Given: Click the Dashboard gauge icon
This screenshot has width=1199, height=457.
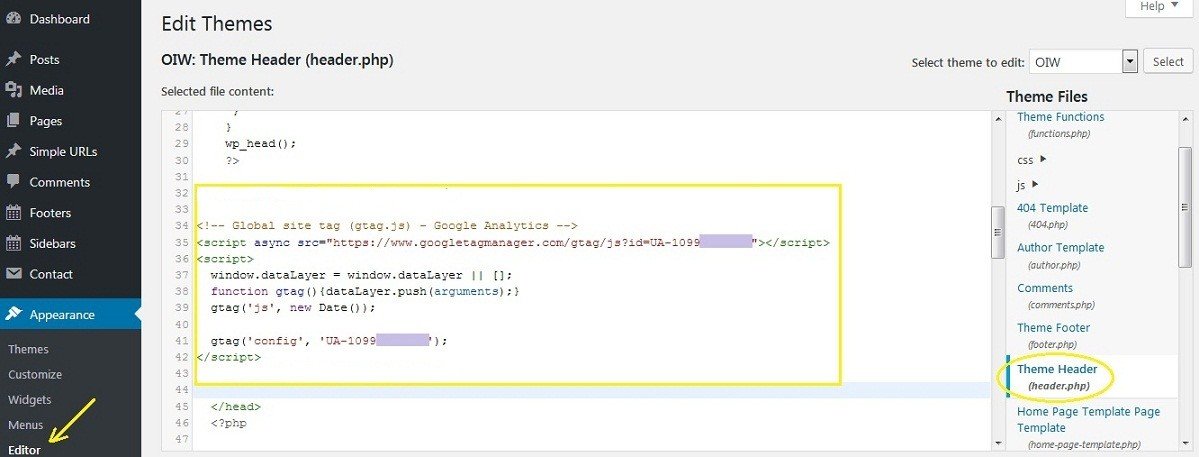Looking at the screenshot, I should coord(13,19).
